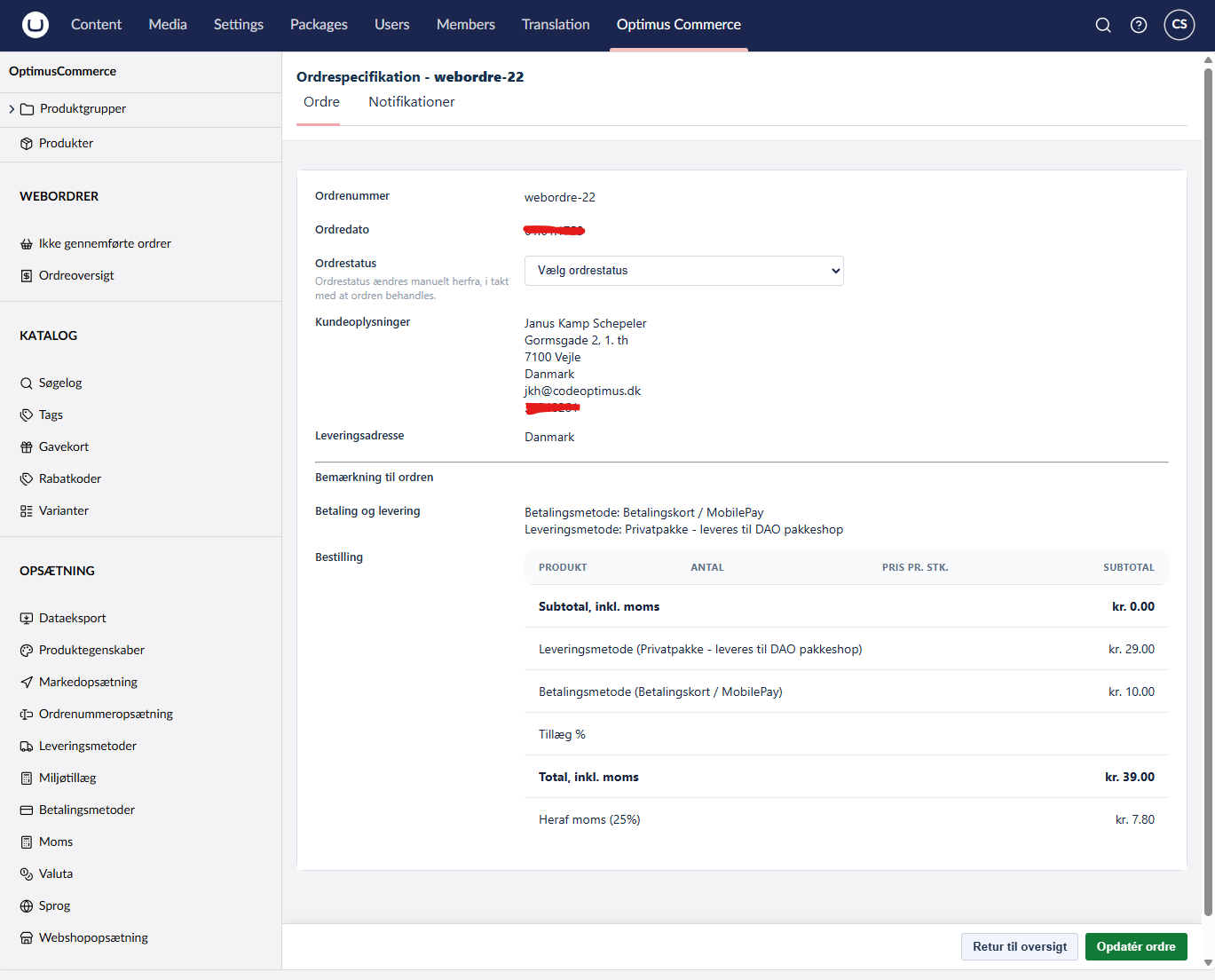The width and height of the screenshot is (1215, 980).
Task: Open the Members section
Action: click(466, 25)
